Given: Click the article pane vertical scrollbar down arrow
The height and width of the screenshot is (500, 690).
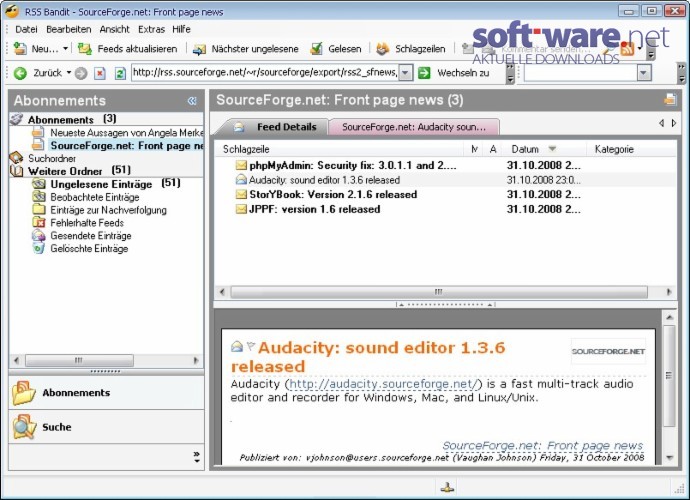Looking at the screenshot, I should [669, 457].
